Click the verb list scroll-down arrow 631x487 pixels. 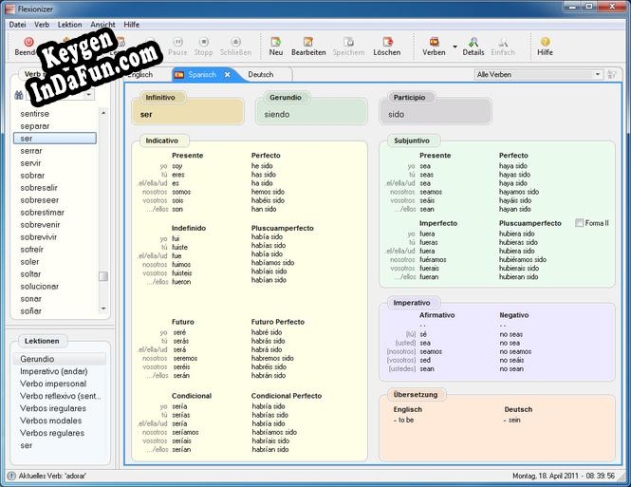click(103, 309)
